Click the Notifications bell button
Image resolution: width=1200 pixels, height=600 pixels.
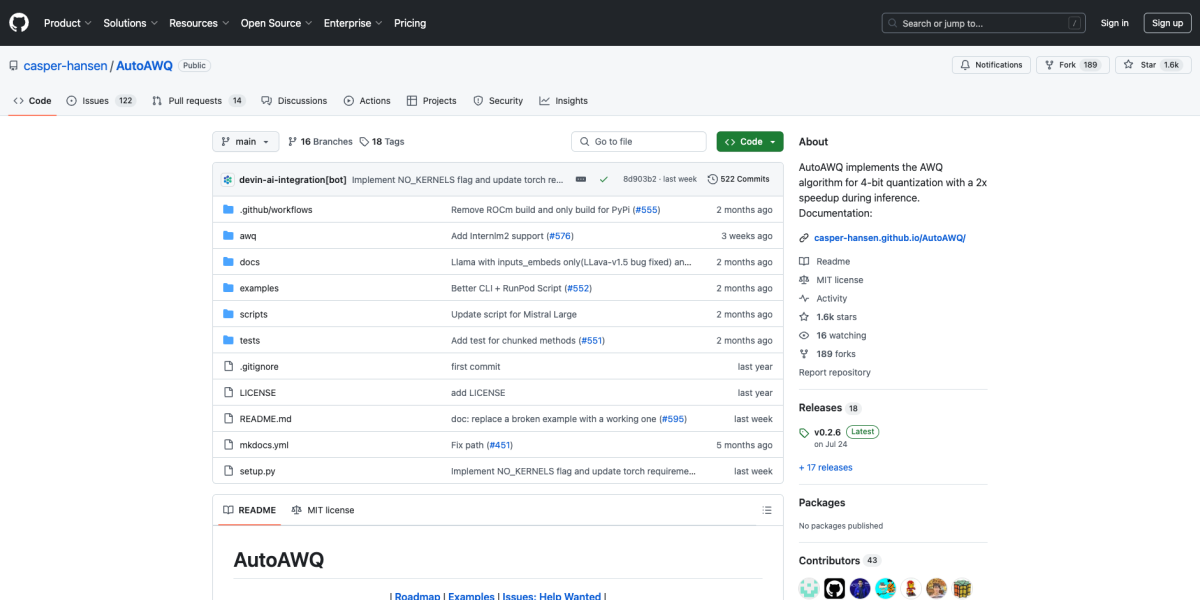pos(991,65)
